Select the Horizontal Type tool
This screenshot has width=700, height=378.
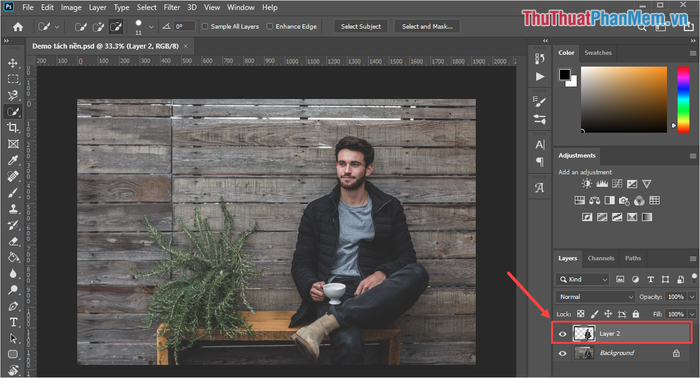[13, 322]
